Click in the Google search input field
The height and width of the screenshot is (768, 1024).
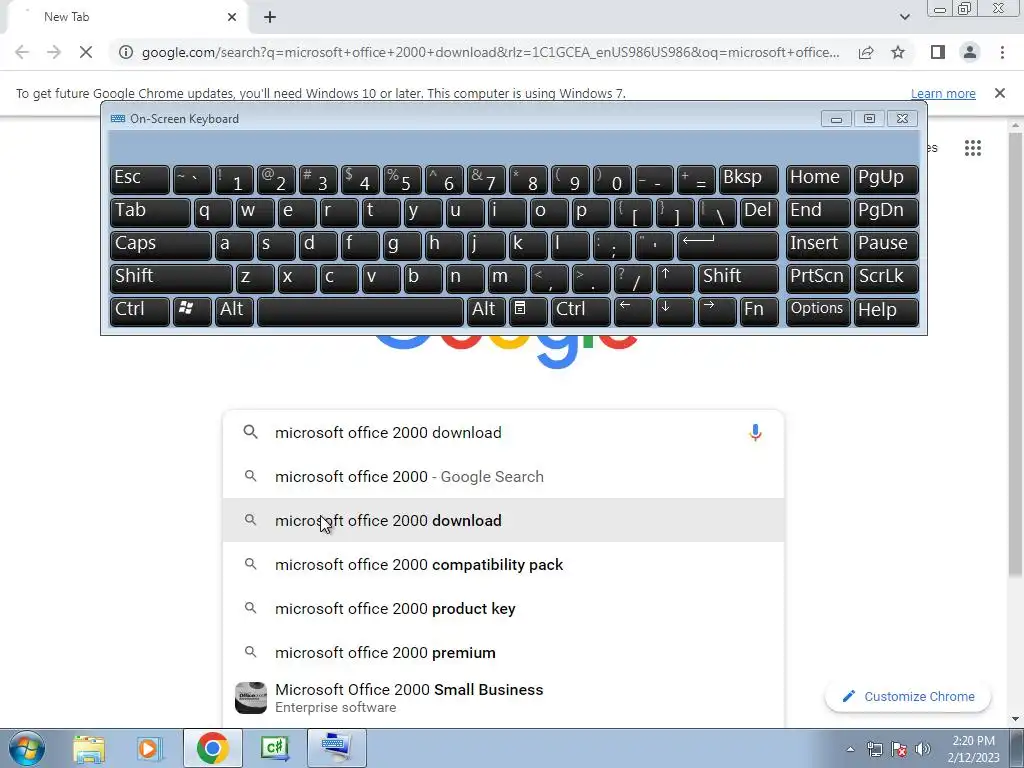point(503,432)
